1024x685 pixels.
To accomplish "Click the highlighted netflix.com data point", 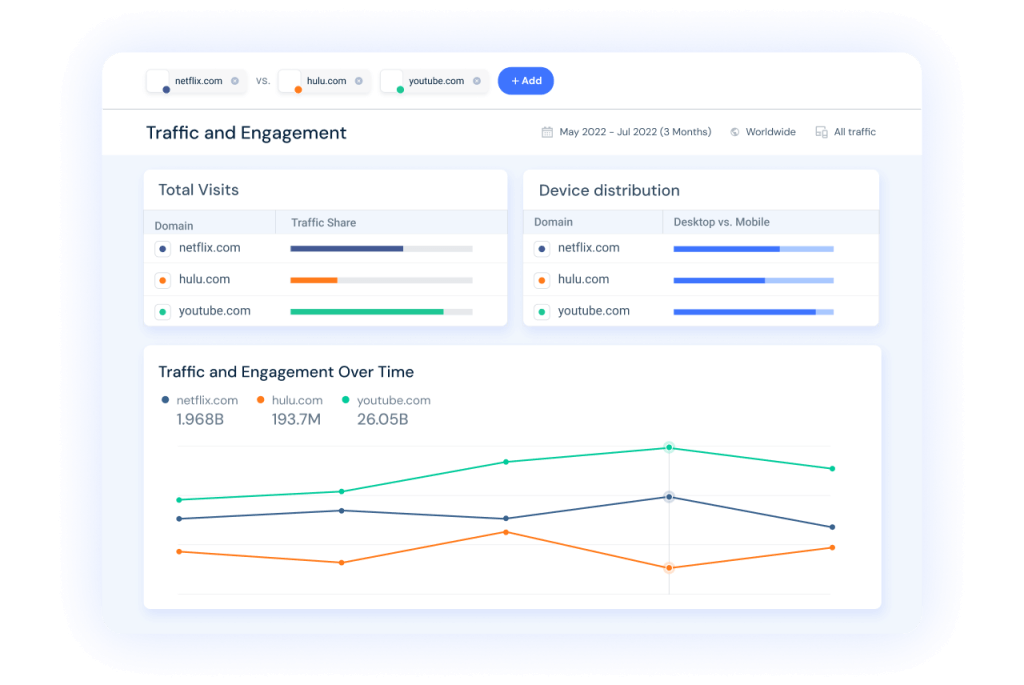I will pyautogui.click(x=669, y=497).
